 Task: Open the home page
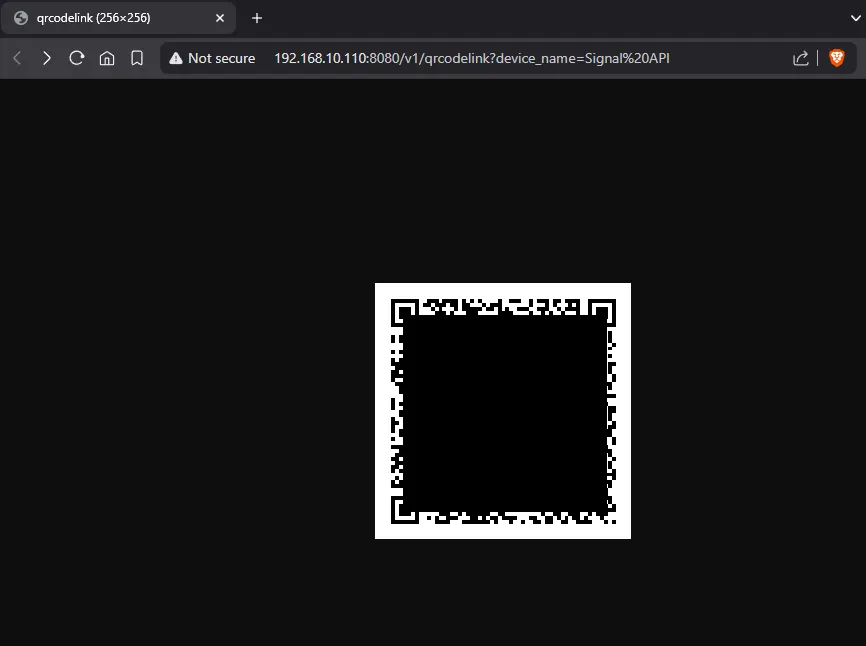click(x=107, y=58)
